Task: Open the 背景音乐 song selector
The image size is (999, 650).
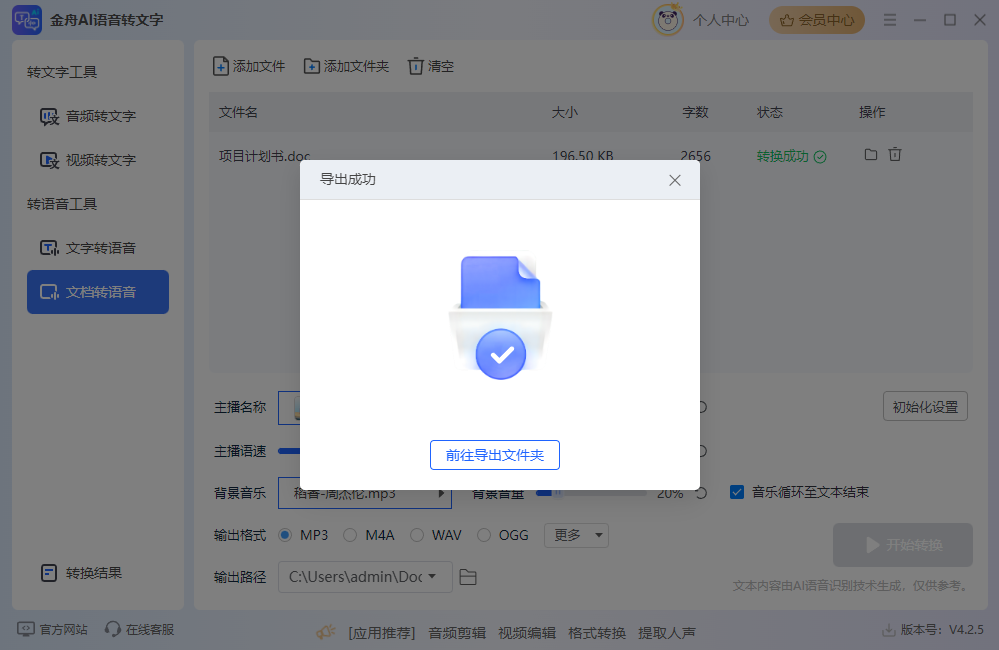Action: point(364,492)
